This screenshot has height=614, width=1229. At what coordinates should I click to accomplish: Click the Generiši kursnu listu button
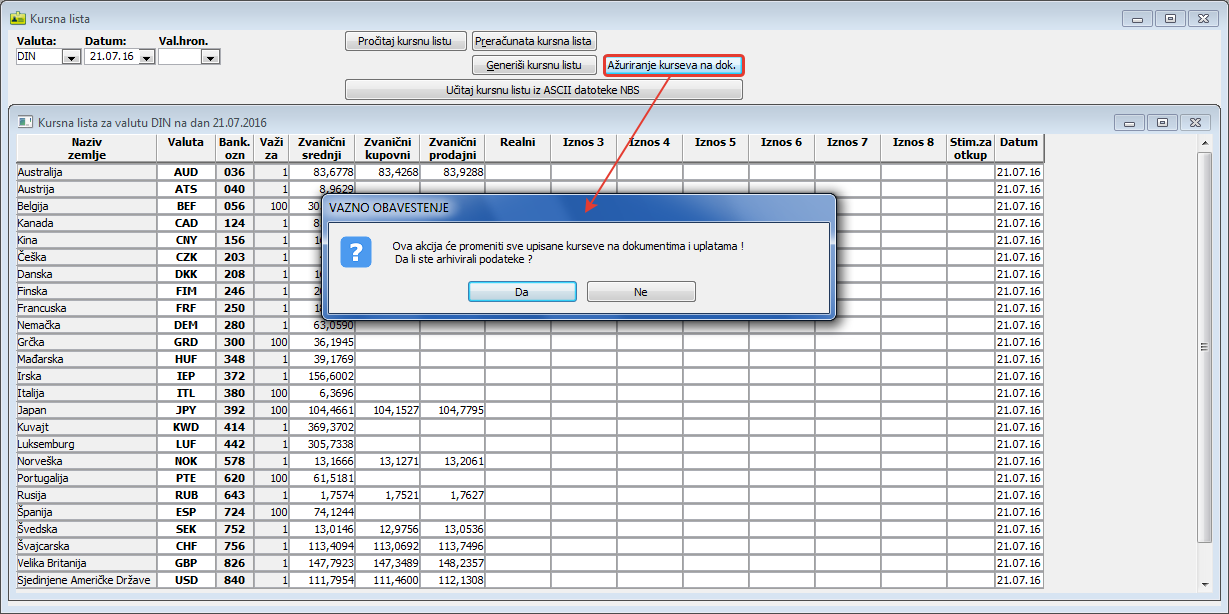pos(534,65)
